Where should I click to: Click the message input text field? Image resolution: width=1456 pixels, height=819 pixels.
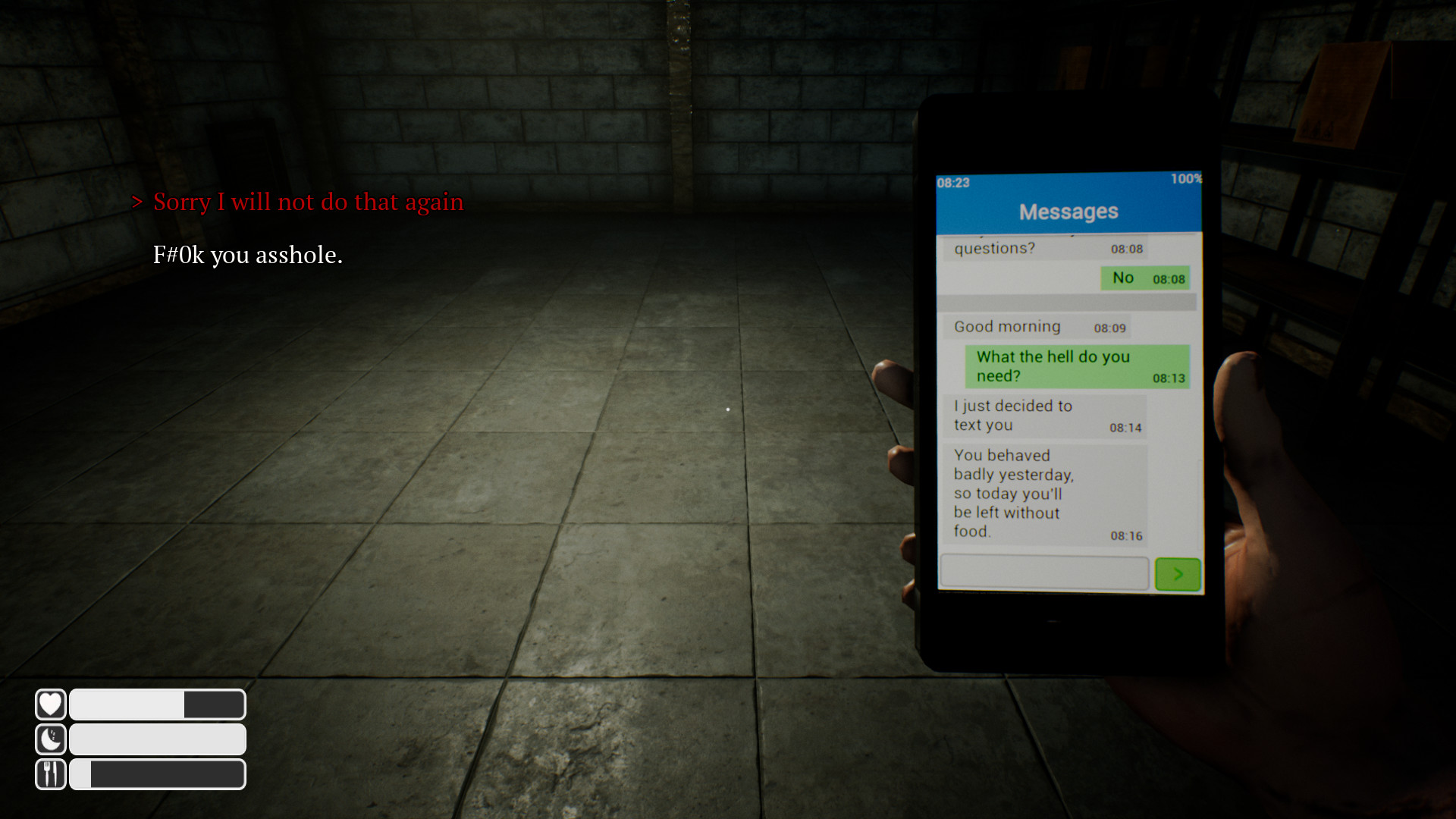coord(1045,573)
